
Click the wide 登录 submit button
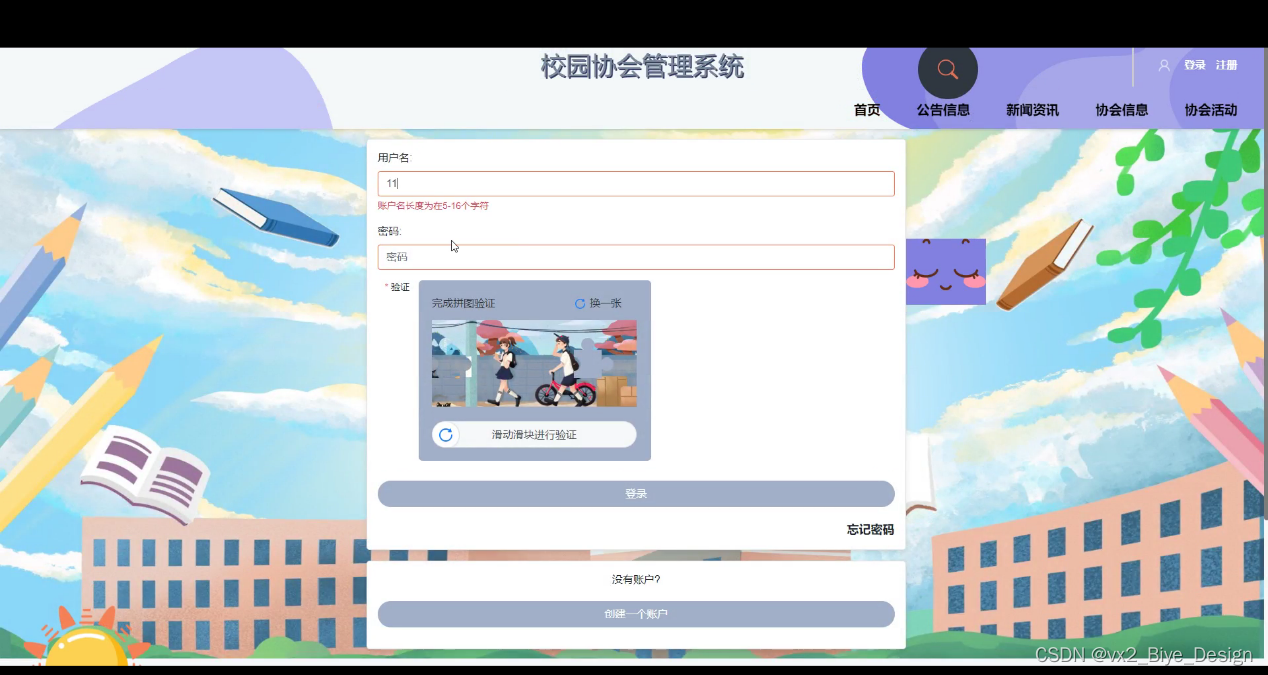click(x=636, y=494)
